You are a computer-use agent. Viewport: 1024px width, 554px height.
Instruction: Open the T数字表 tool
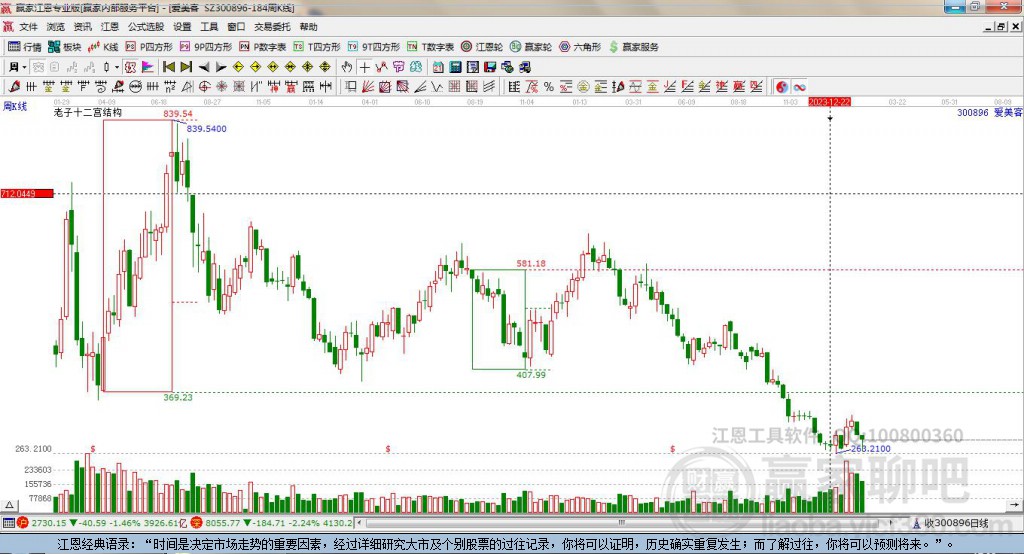click(430, 47)
